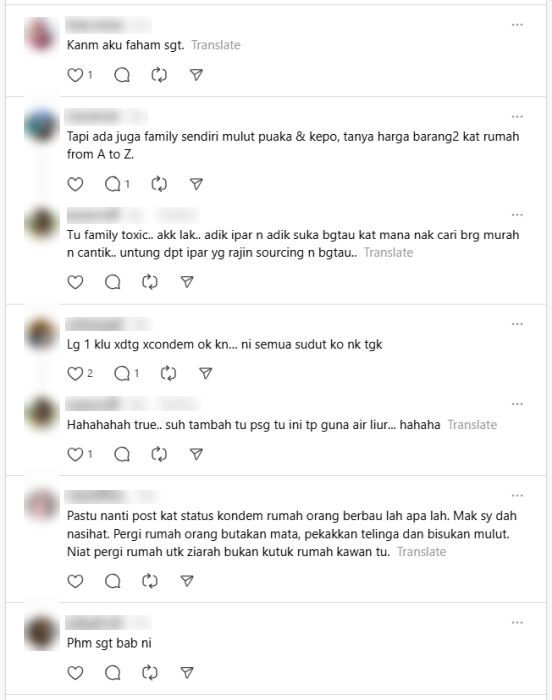The width and height of the screenshot is (552, 700).
Task: Like the "Kanm aku faham sgt" comment
Action: (x=75, y=75)
